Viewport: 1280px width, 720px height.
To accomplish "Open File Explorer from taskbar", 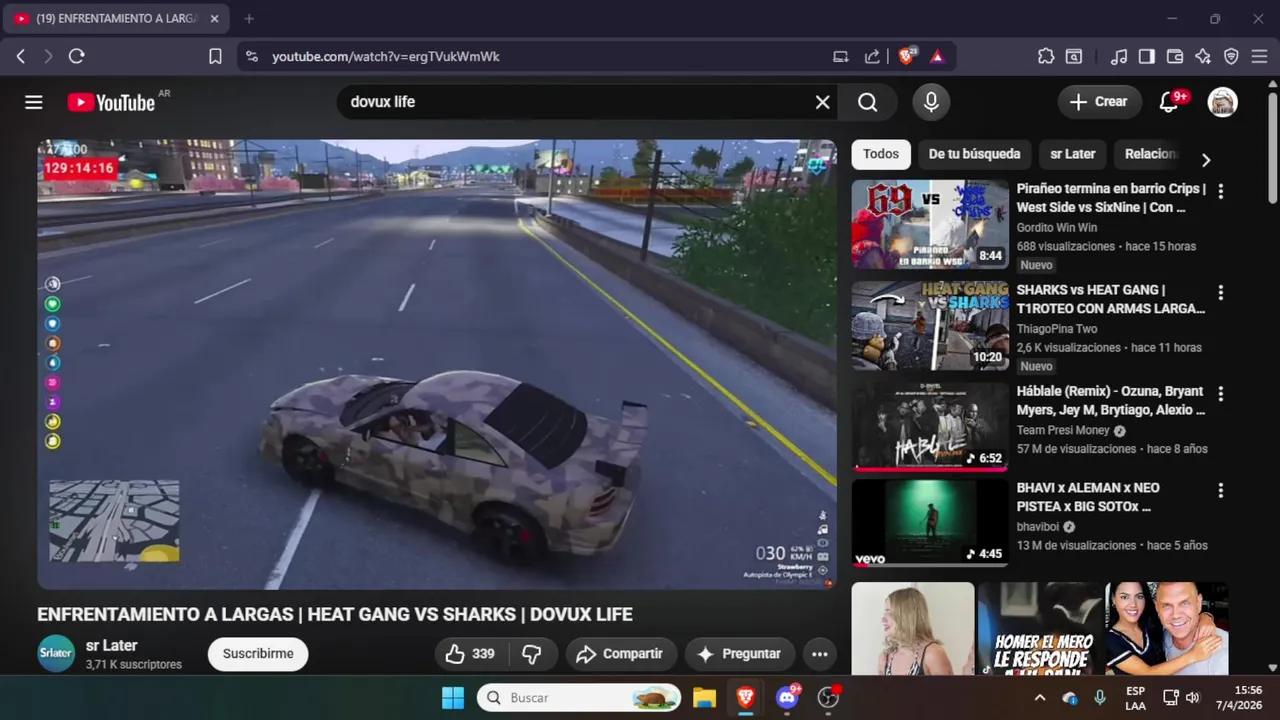I will click(704, 698).
